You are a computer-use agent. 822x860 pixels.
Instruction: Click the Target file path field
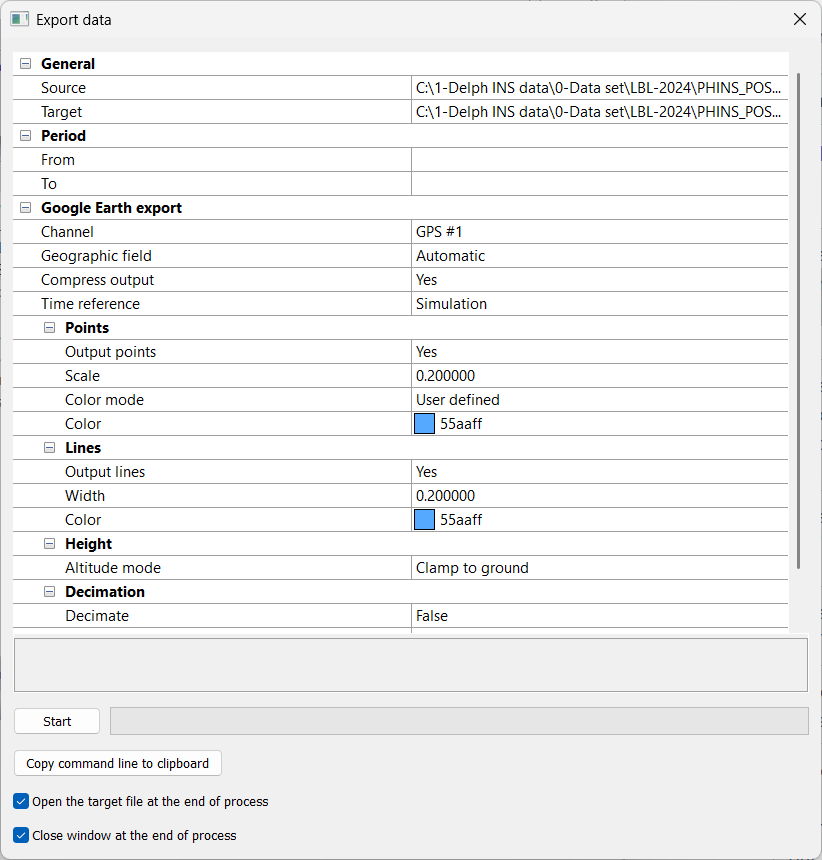coord(599,112)
